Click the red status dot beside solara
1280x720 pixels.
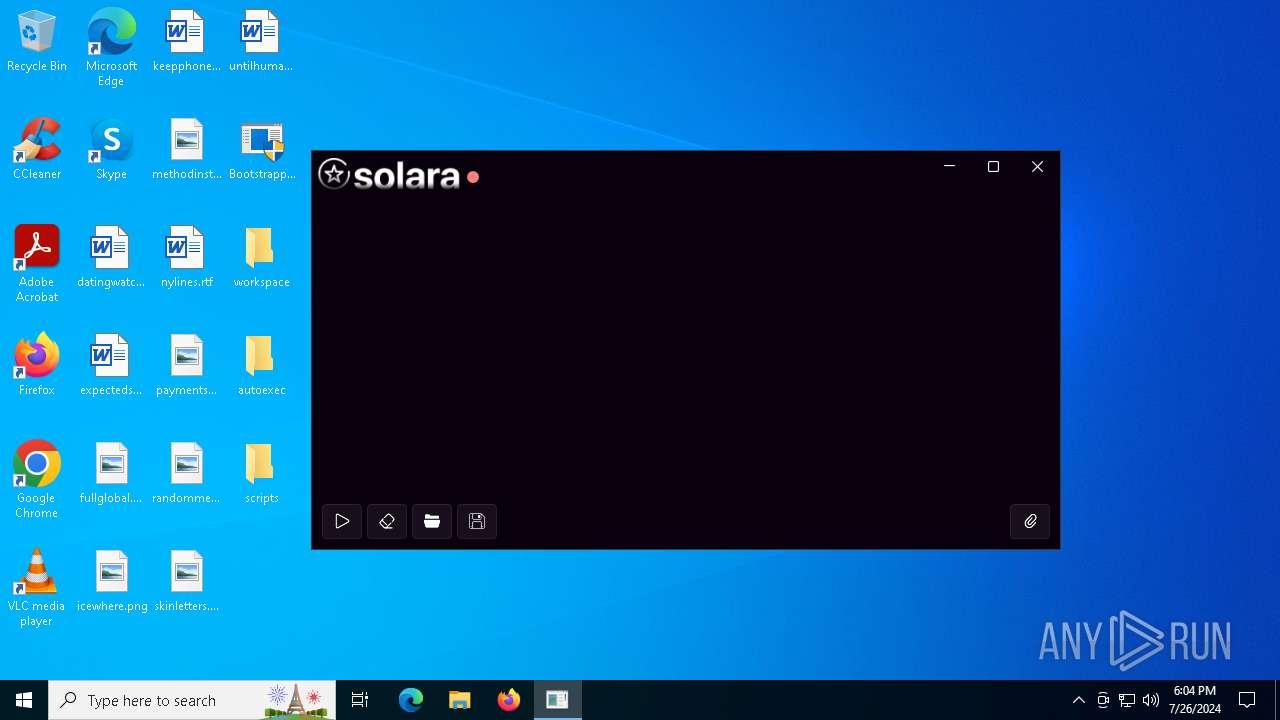pos(473,177)
